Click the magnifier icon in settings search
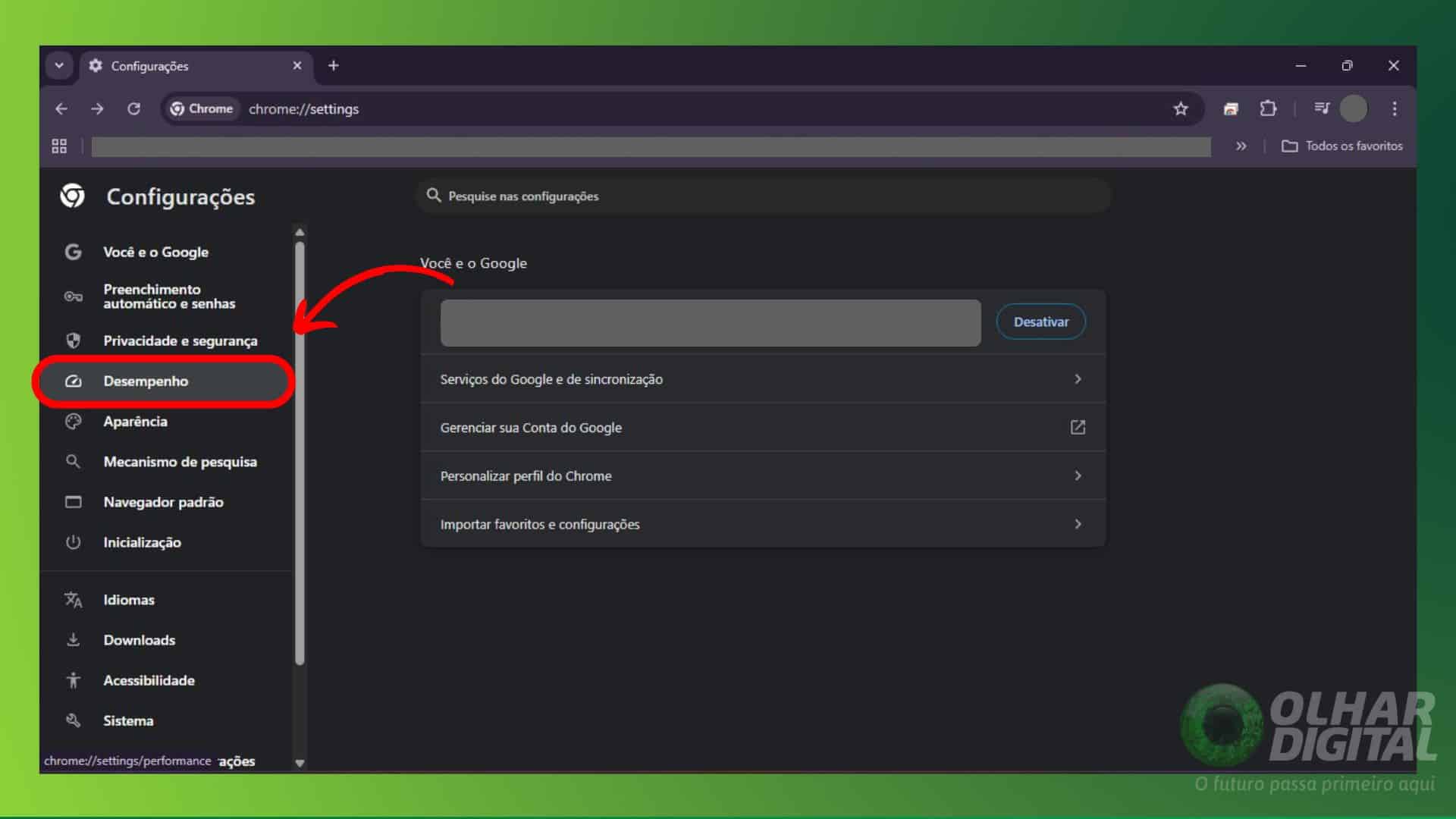 pyautogui.click(x=434, y=196)
